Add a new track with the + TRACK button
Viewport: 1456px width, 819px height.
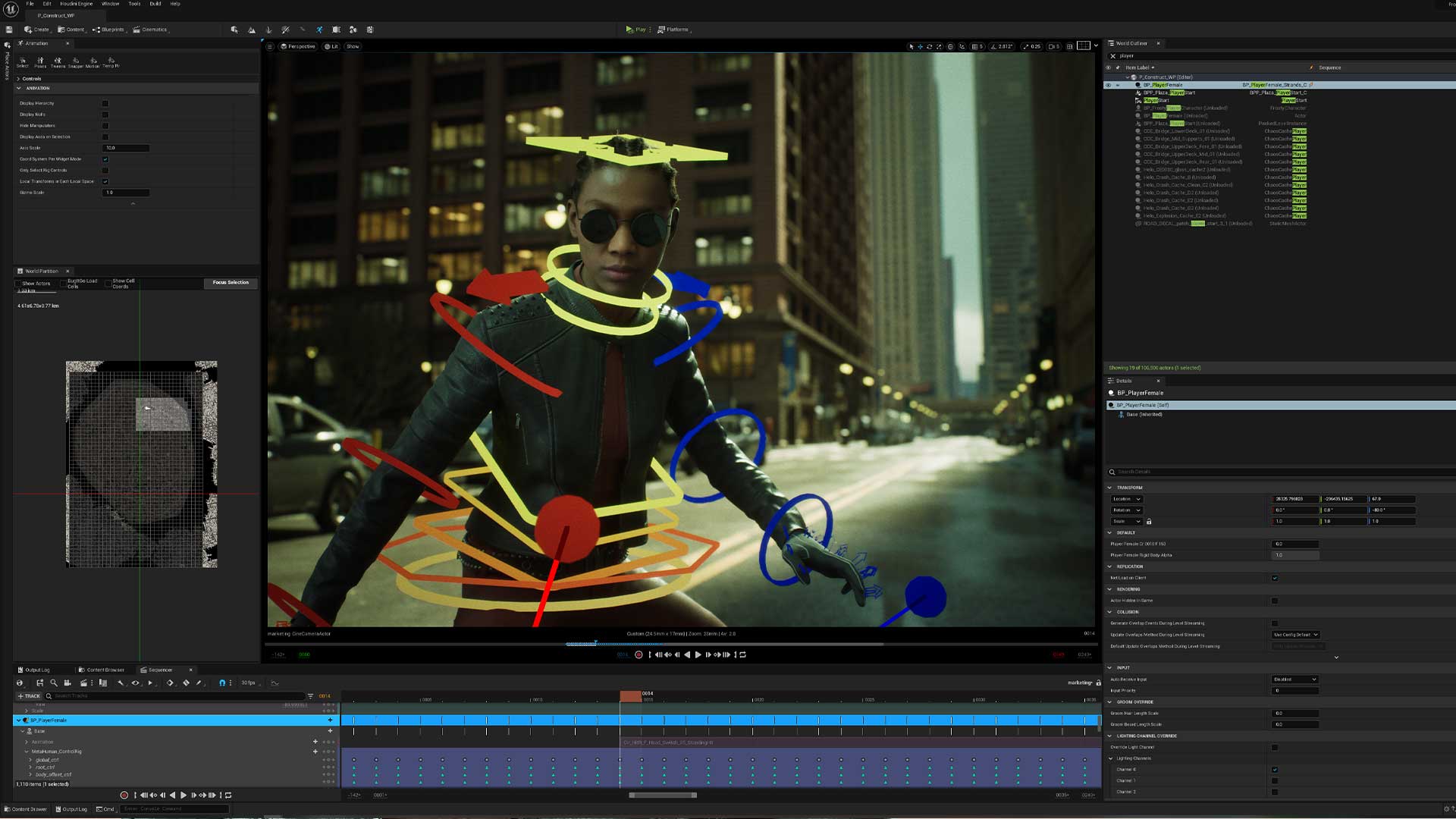pyautogui.click(x=29, y=696)
